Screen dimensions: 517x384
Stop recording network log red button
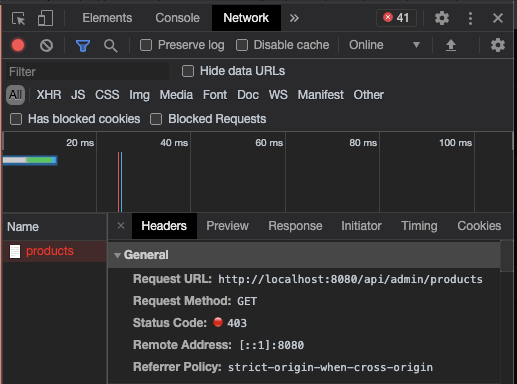coord(18,45)
